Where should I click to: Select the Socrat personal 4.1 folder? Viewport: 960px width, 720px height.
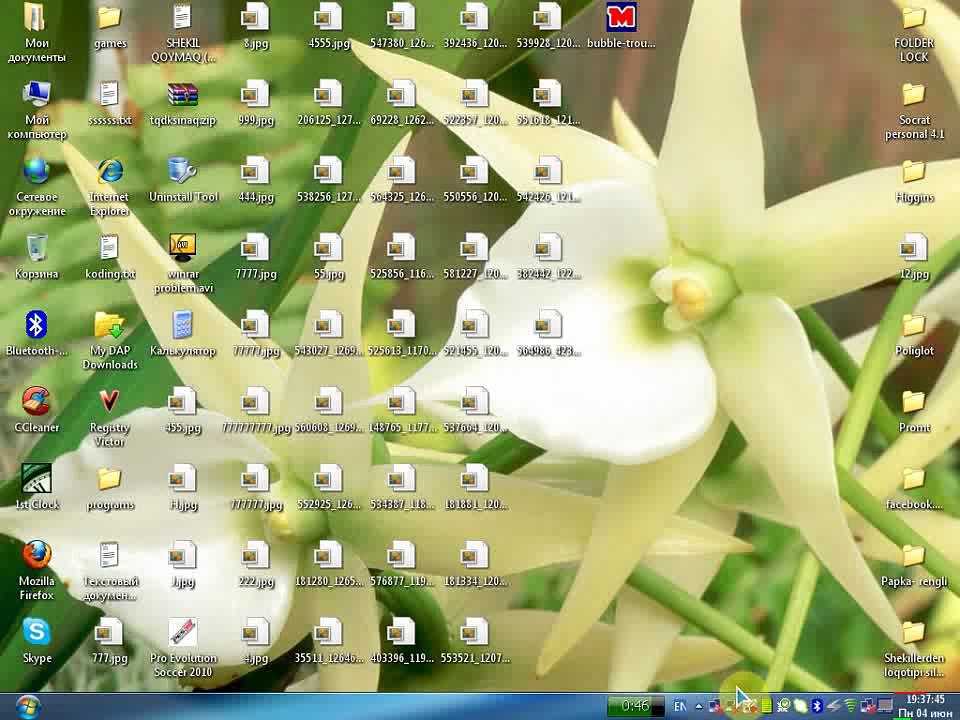click(x=913, y=94)
